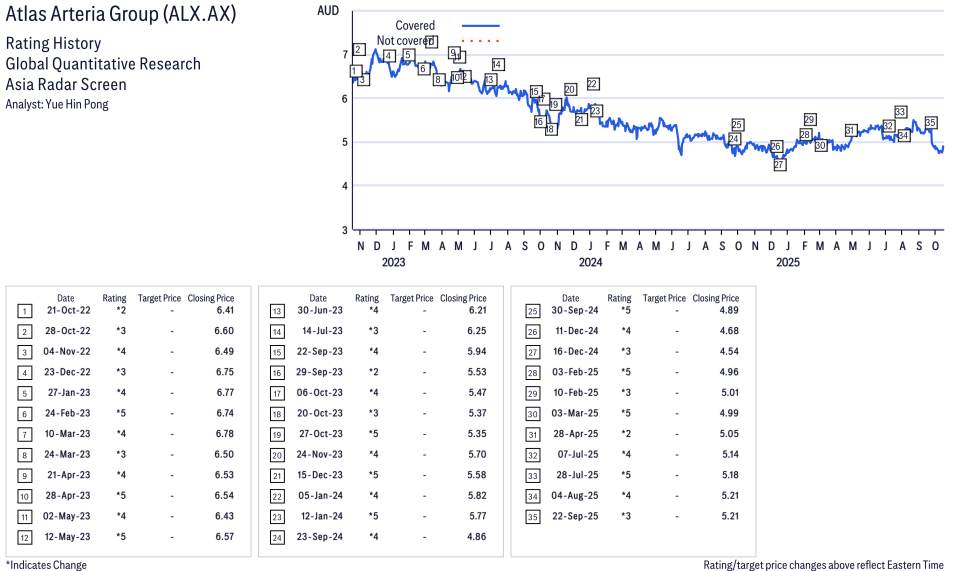Click chart marker 22 in early 2024
This screenshot has width=955, height=571.
(593, 84)
